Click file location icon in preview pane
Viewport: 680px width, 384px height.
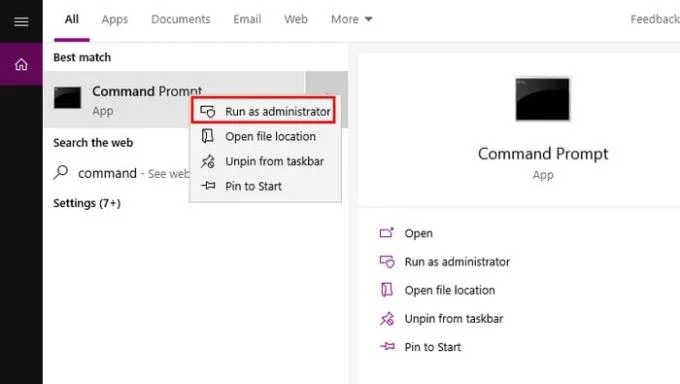pyautogui.click(x=386, y=290)
